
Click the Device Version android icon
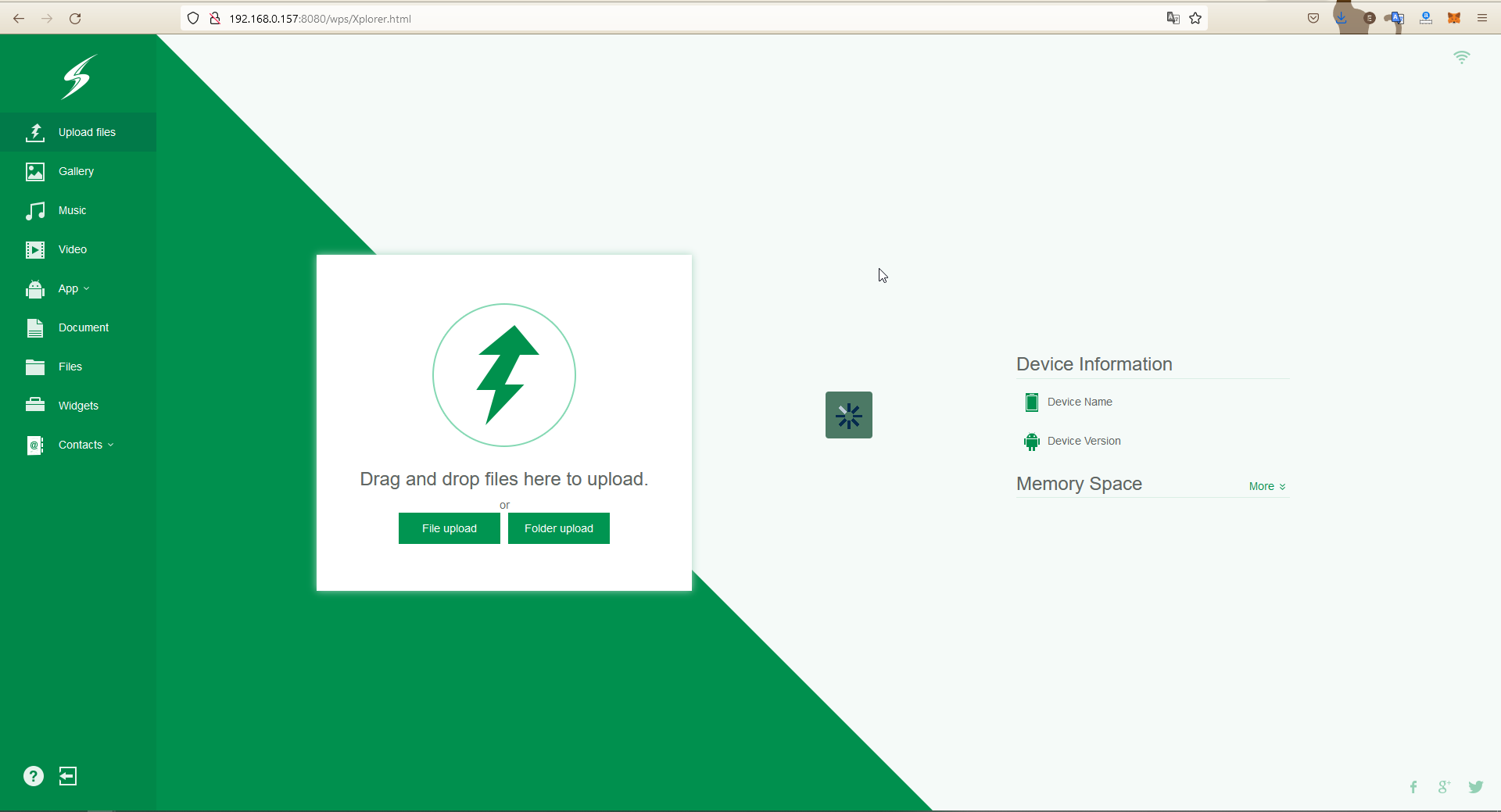tap(1032, 441)
